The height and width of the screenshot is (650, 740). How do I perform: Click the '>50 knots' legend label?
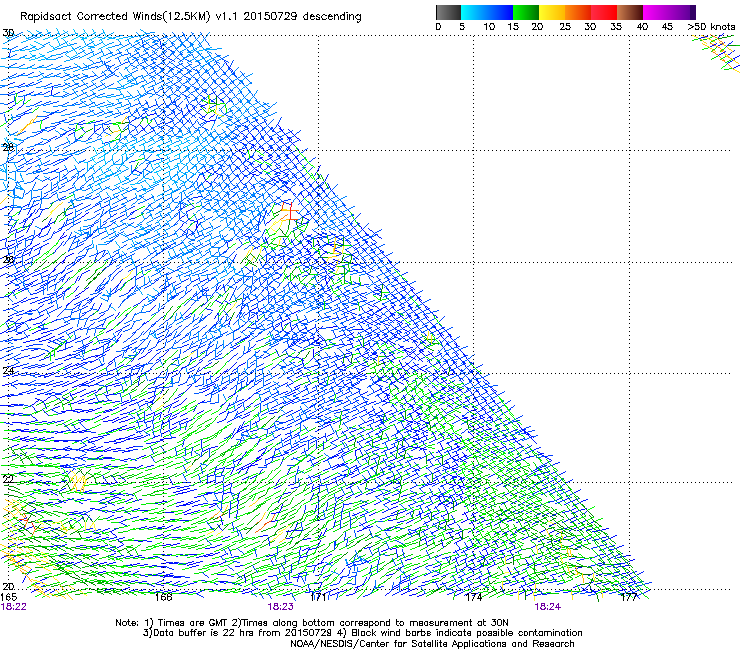pos(711,27)
